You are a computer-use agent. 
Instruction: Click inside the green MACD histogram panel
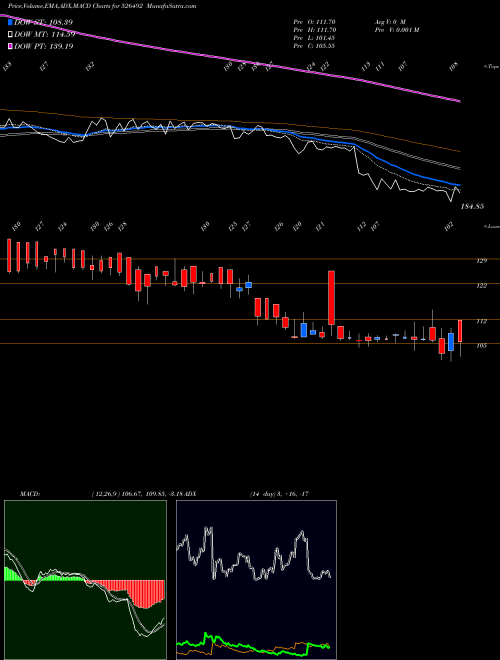(85, 580)
